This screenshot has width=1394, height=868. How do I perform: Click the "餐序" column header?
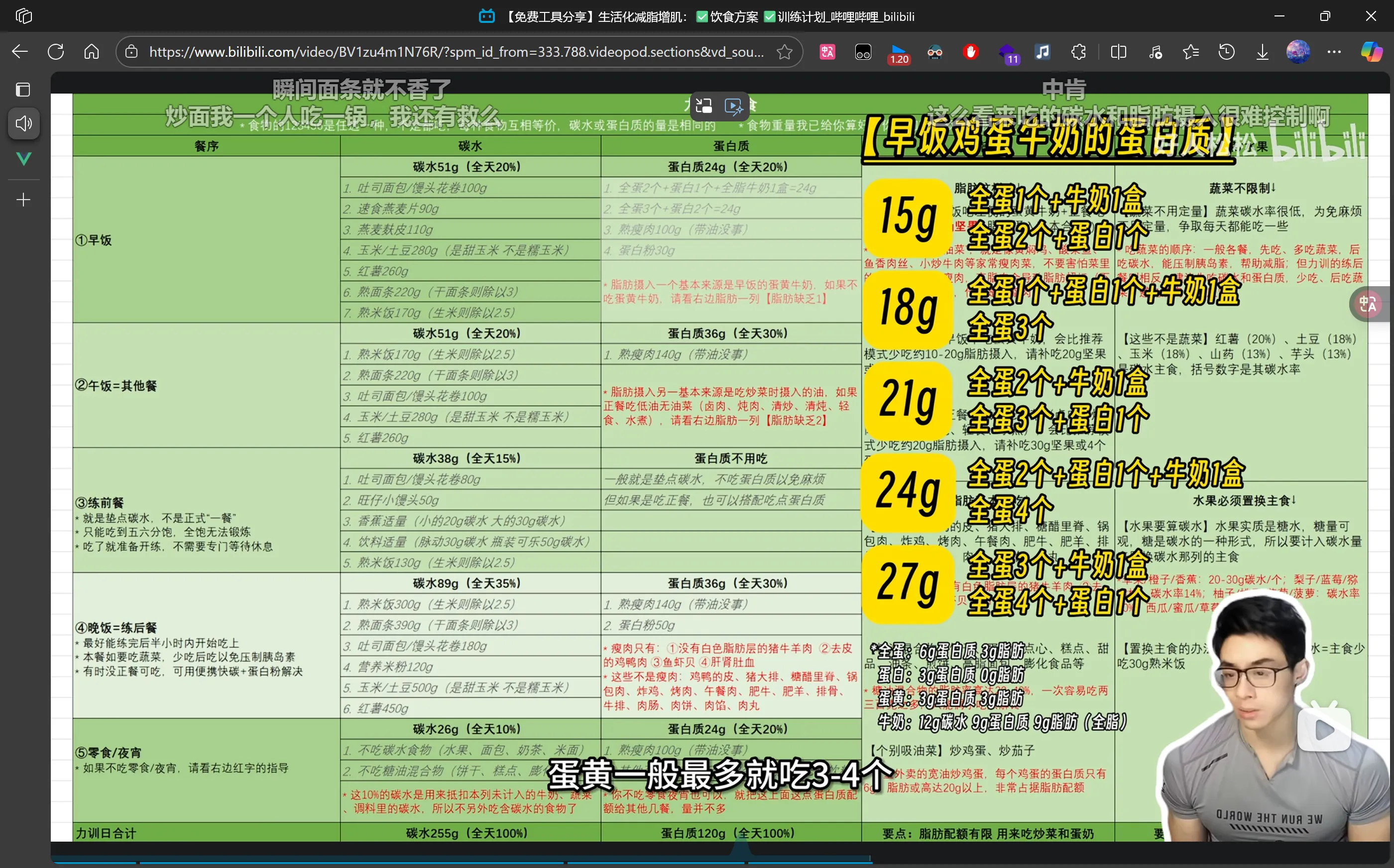point(207,146)
